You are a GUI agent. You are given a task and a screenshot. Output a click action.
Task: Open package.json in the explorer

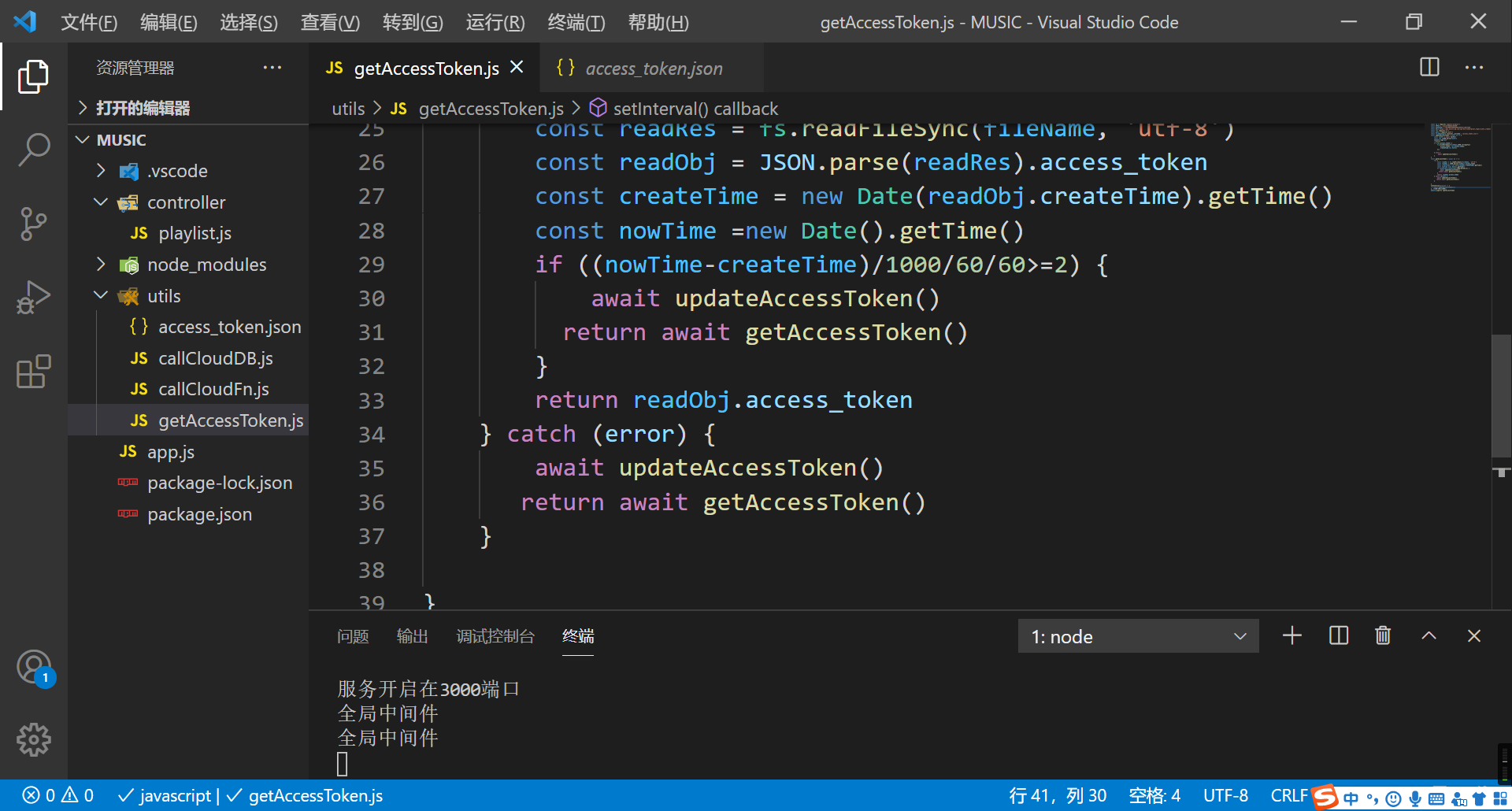188,514
